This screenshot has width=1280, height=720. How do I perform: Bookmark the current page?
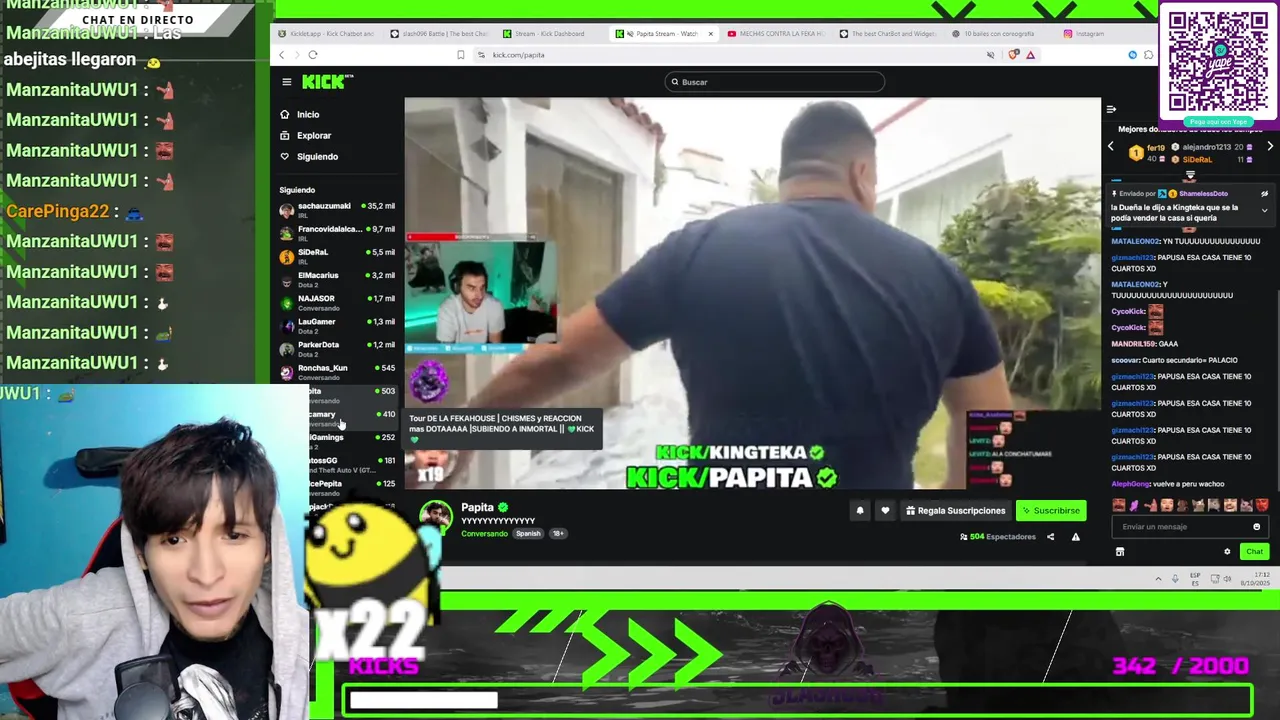(460, 55)
